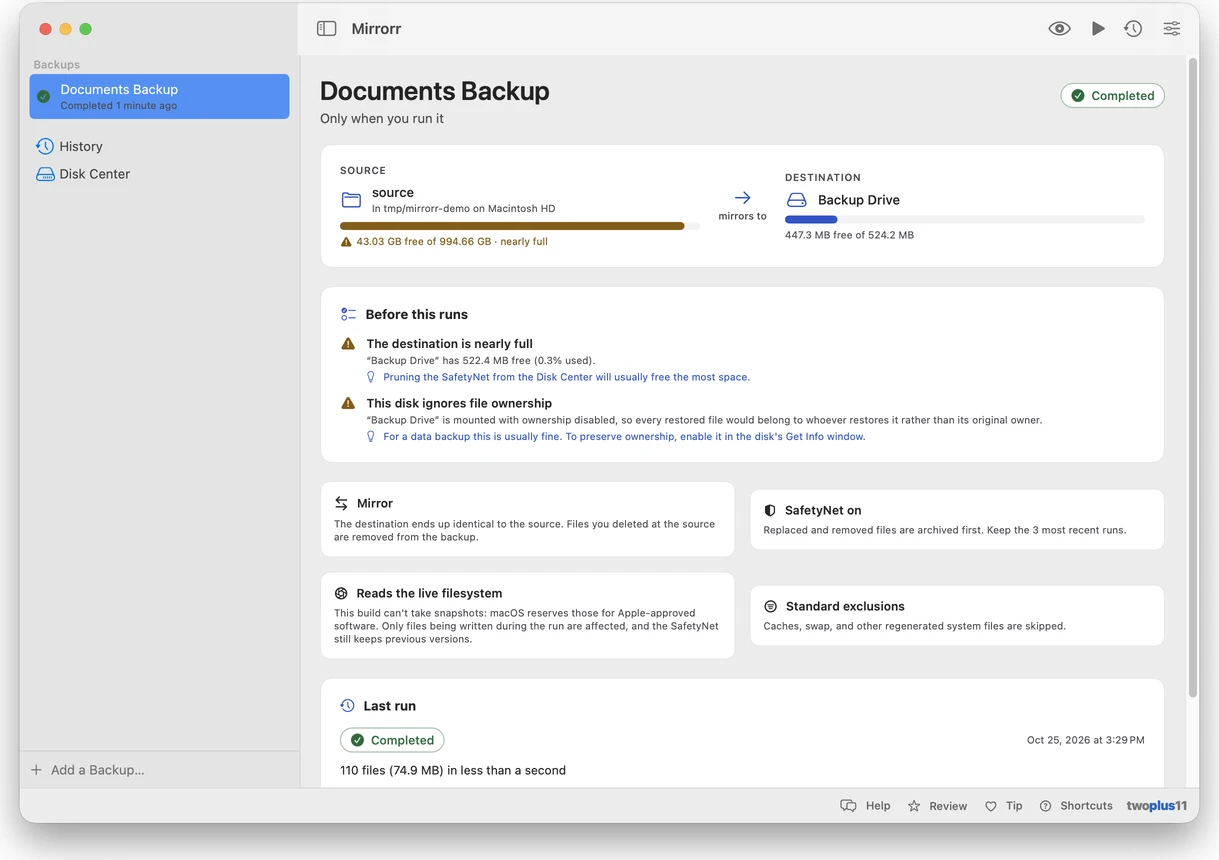The image size is (1219, 860).
Task: Click warning icon beside destination is nearly full
Action: [348, 343]
